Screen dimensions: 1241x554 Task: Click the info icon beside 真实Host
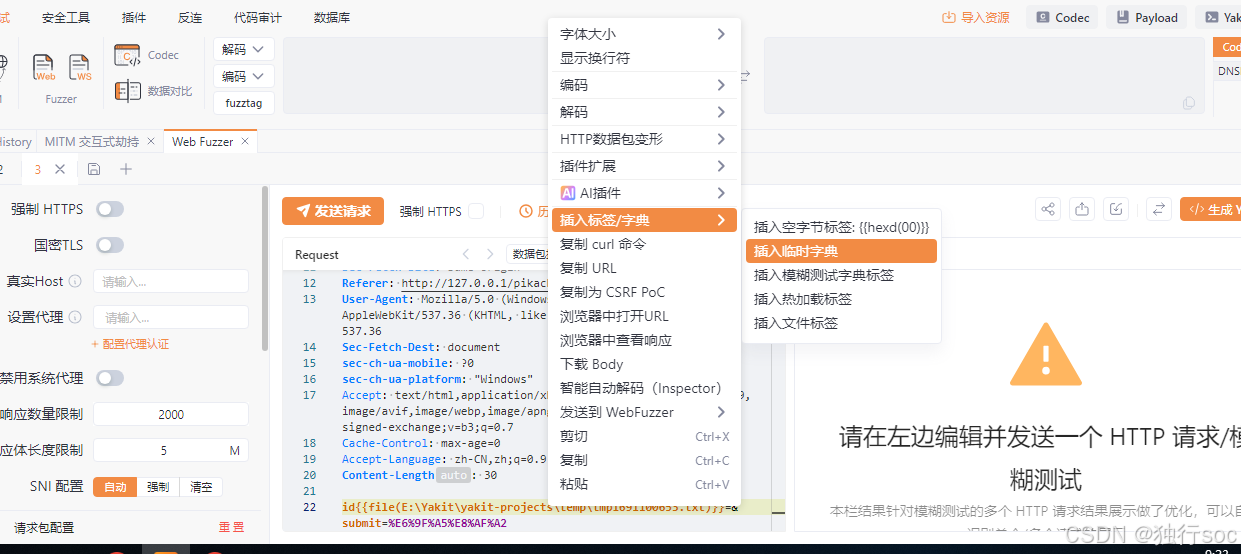(x=75, y=281)
